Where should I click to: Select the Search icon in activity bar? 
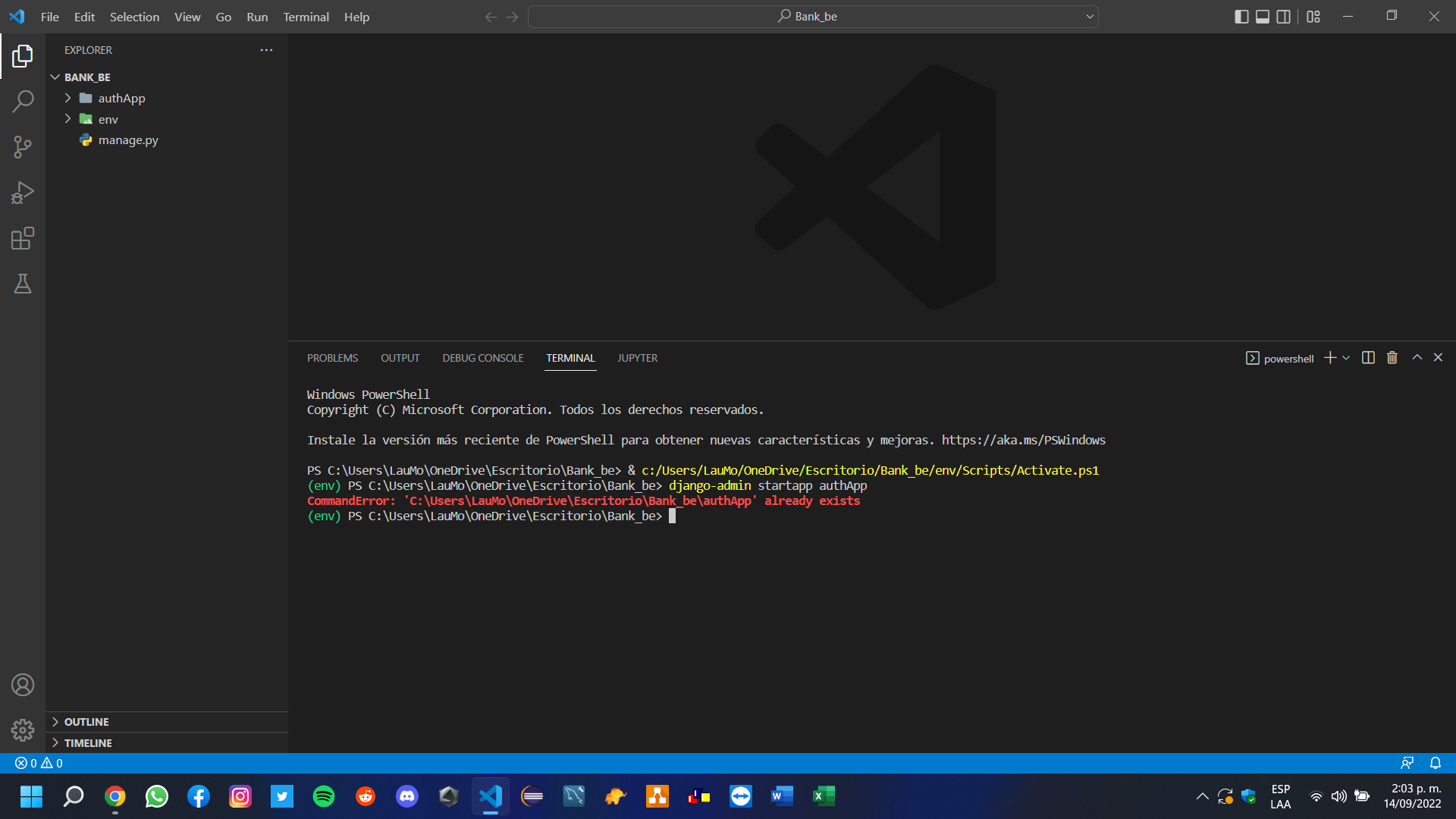(22, 101)
